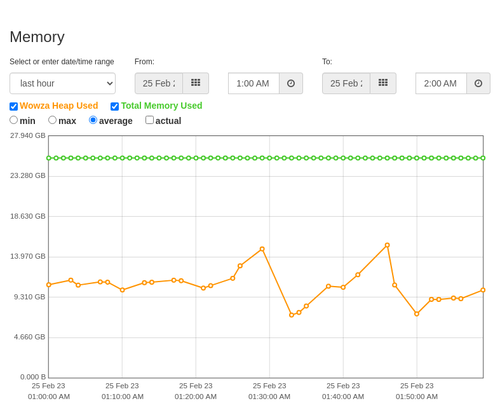
Task: Toggle the Total Memory Used checkbox
Action: [115, 106]
